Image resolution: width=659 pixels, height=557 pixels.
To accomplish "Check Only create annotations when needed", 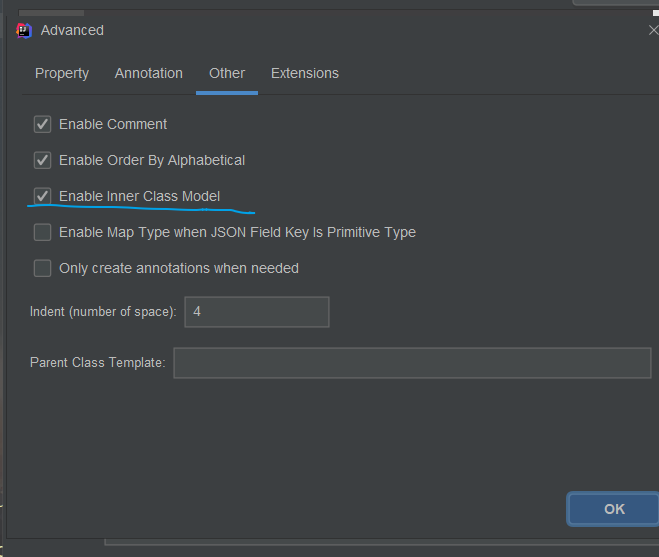I will click(42, 268).
